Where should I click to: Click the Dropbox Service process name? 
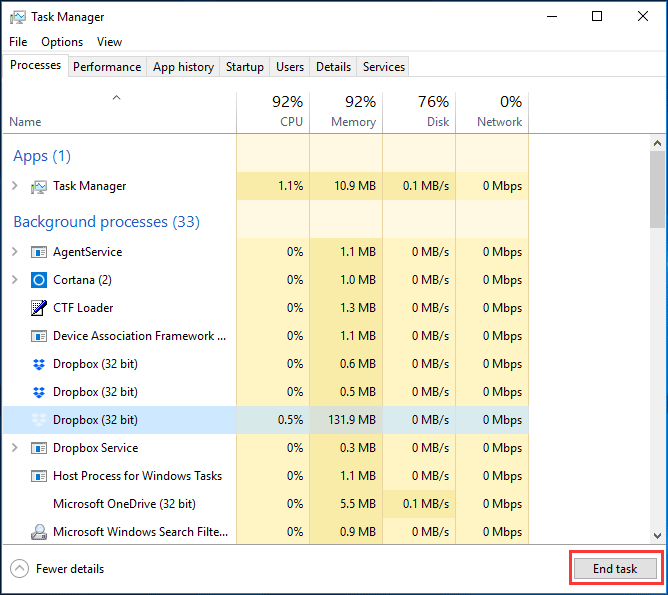[x=95, y=448]
